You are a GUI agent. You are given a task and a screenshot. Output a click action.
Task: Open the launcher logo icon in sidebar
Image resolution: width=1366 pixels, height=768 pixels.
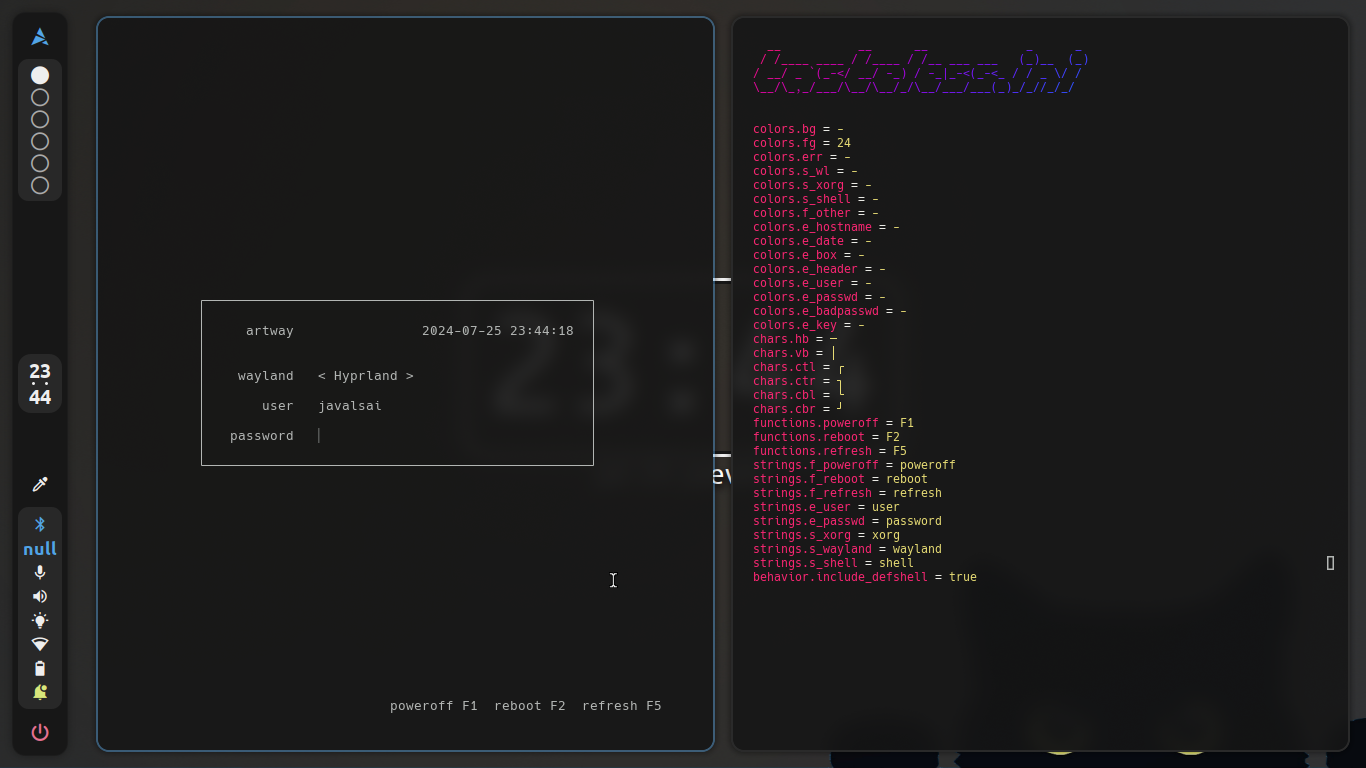pyautogui.click(x=40, y=37)
